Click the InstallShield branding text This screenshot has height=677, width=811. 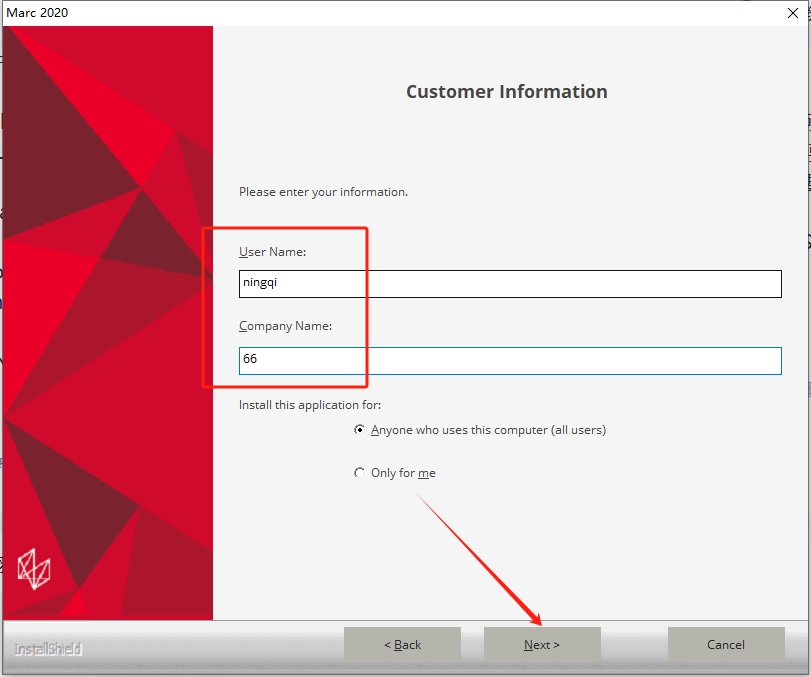click(x=48, y=649)
